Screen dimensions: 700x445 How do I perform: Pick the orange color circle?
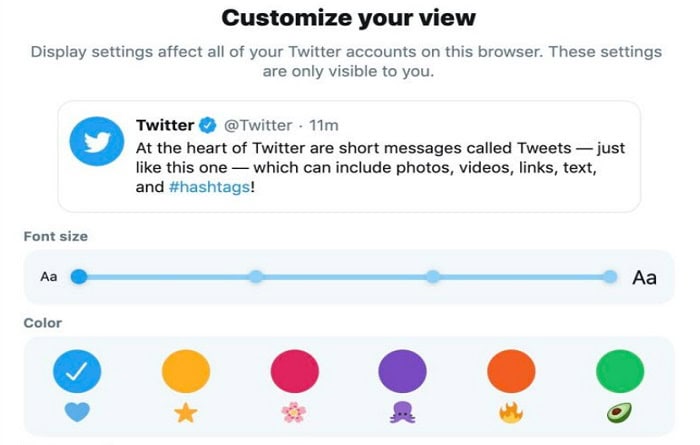tap(511, 371)
